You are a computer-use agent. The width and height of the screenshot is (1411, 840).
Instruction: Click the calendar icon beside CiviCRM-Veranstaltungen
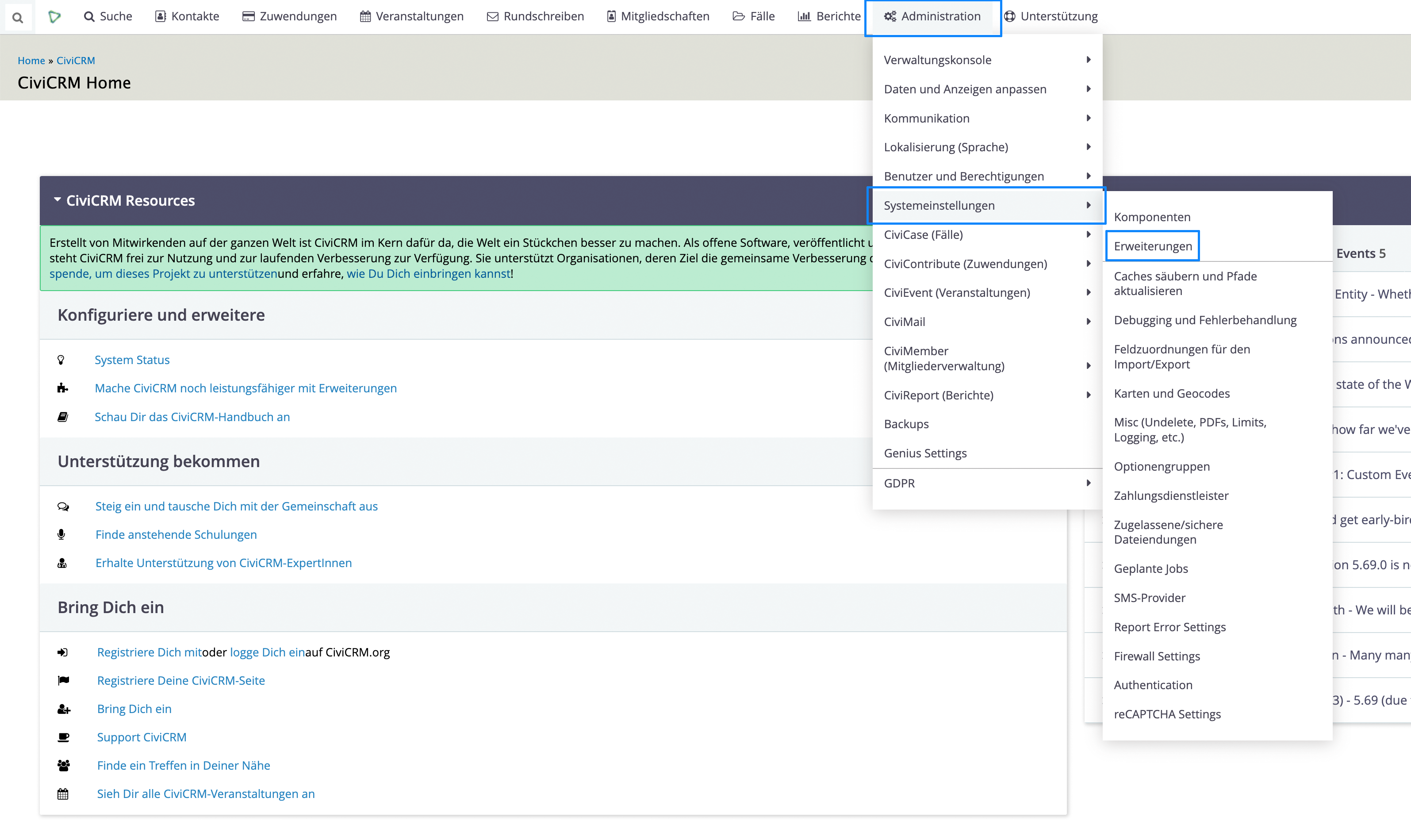(63, 794)
